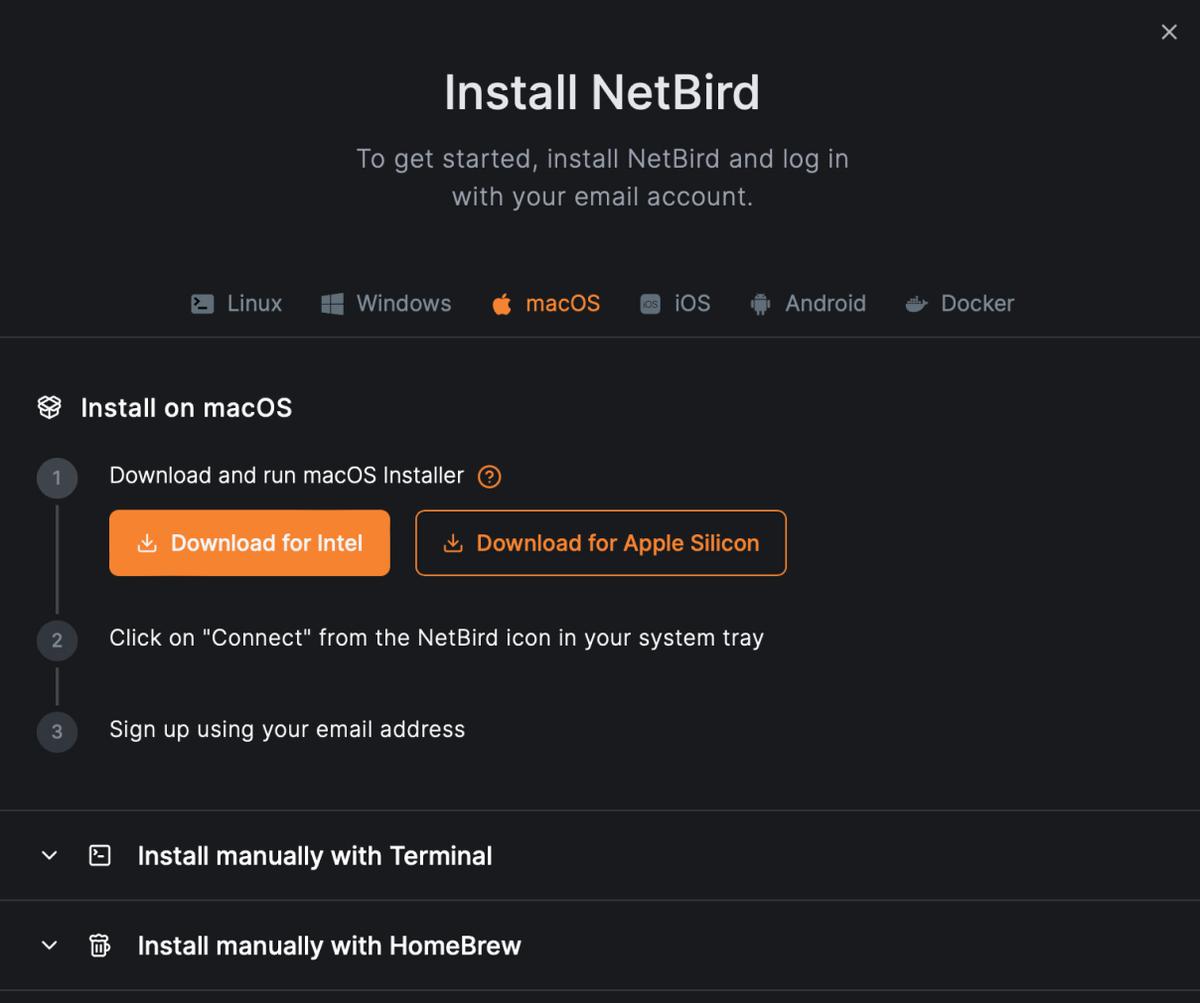Viewport: 1200px width, 1003px height.
Task: Select step 2 circle indicator
Action: [x=57, y=640]
